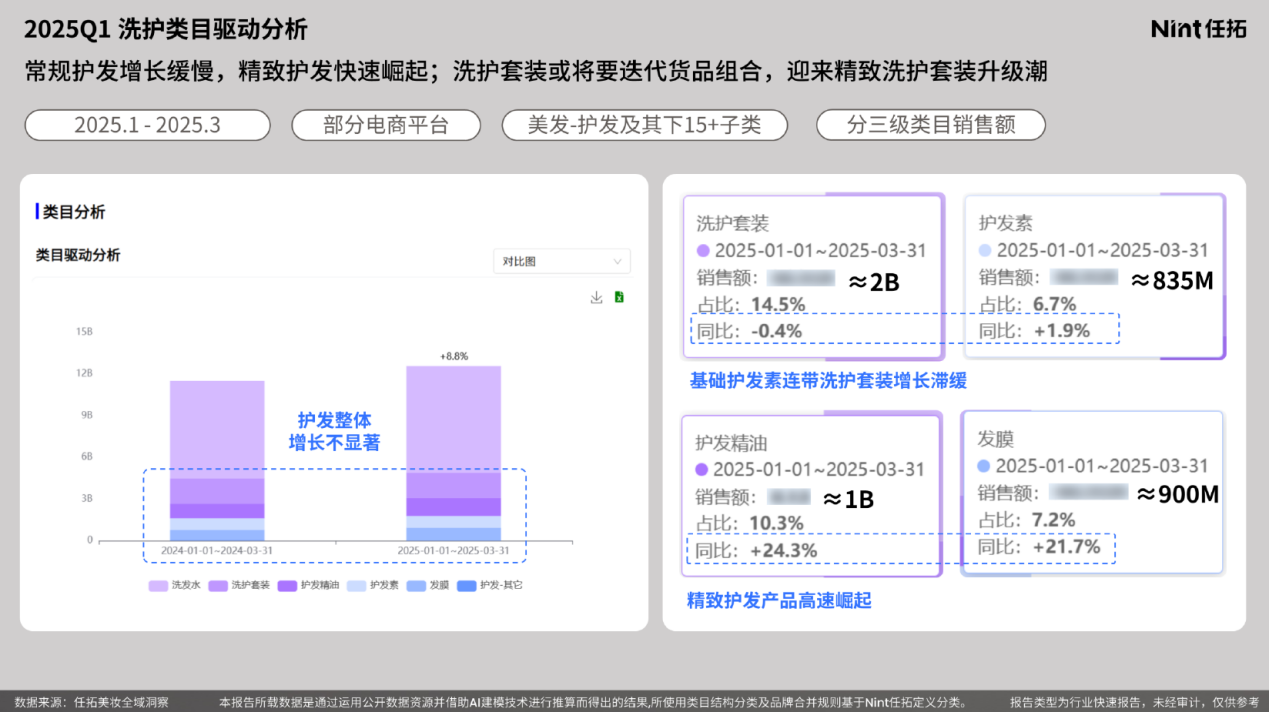The image size is (1269, 712).
Task: Click the 洗护套装 card title
Action: [x=733, y=223]
